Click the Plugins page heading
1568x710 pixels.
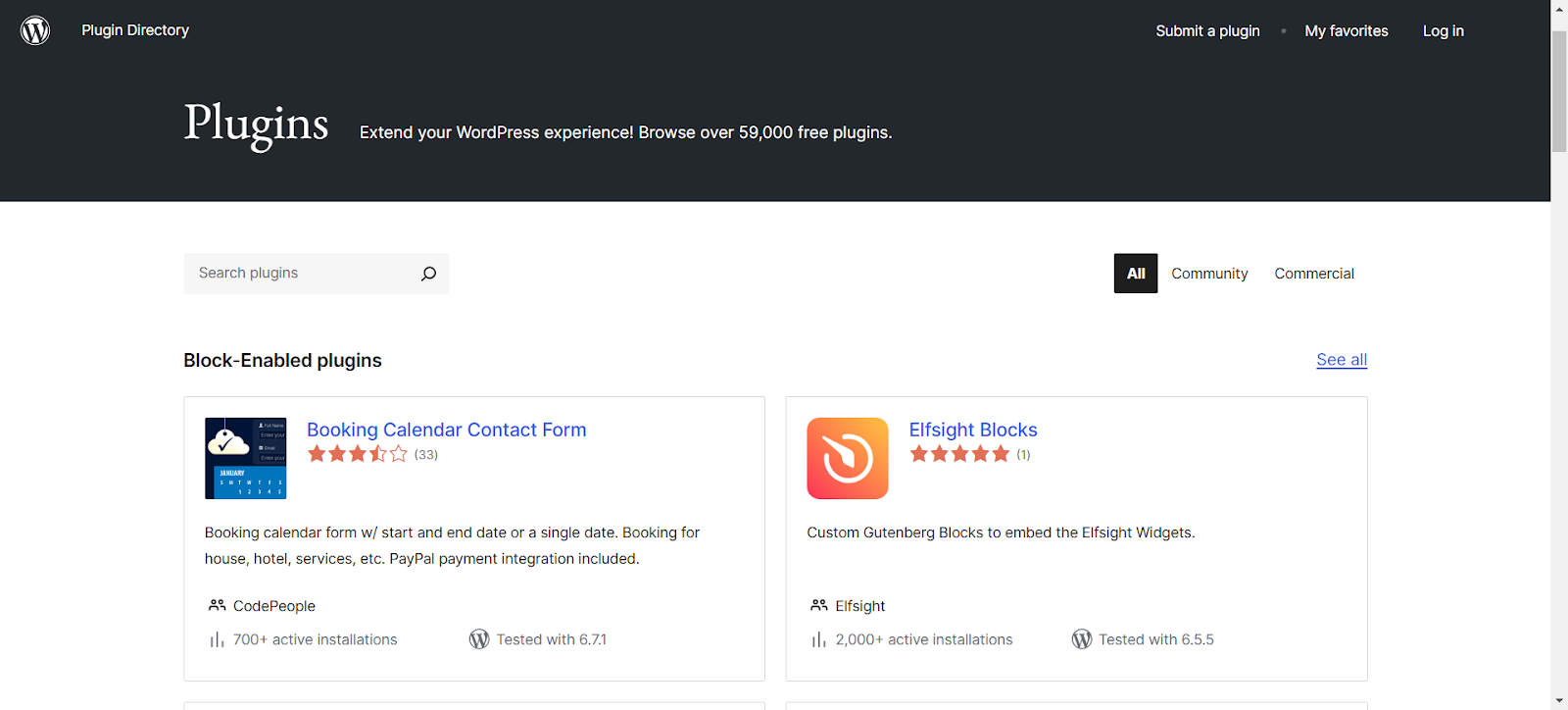pyautogui.click(x=257, y=126)
